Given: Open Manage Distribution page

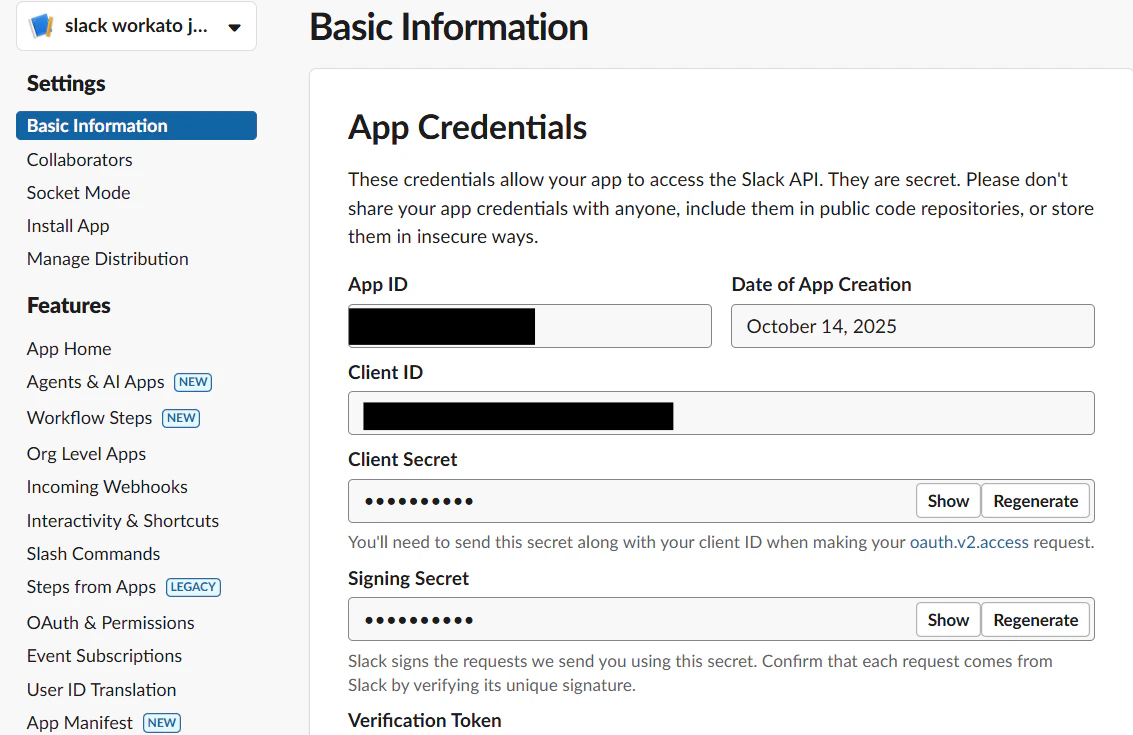Looking at the screenshot, I should tap(108, 259).
